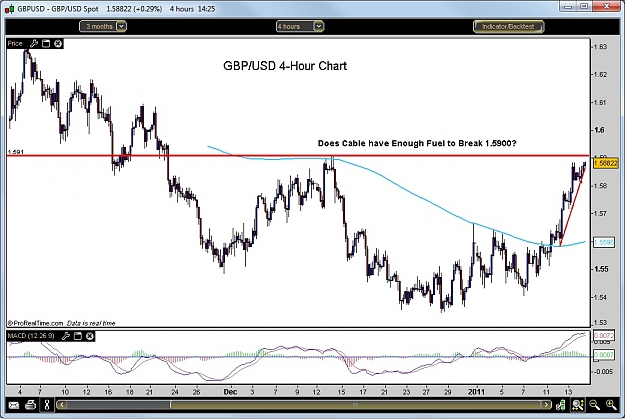The image size is (625, 419).
Task: Click the horizontal timeline scrollbar thumb
Action: point(356,405)
